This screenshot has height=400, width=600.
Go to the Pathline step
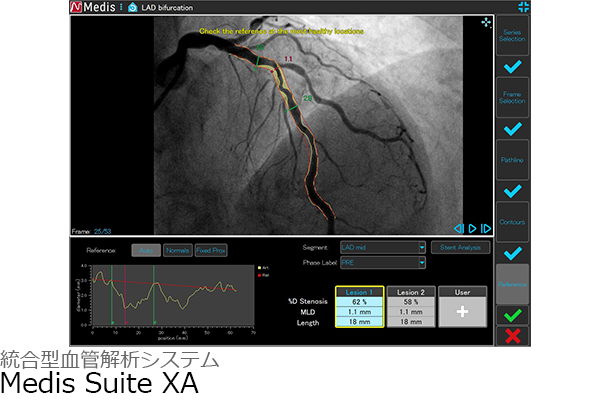click(x=512, y=160)
